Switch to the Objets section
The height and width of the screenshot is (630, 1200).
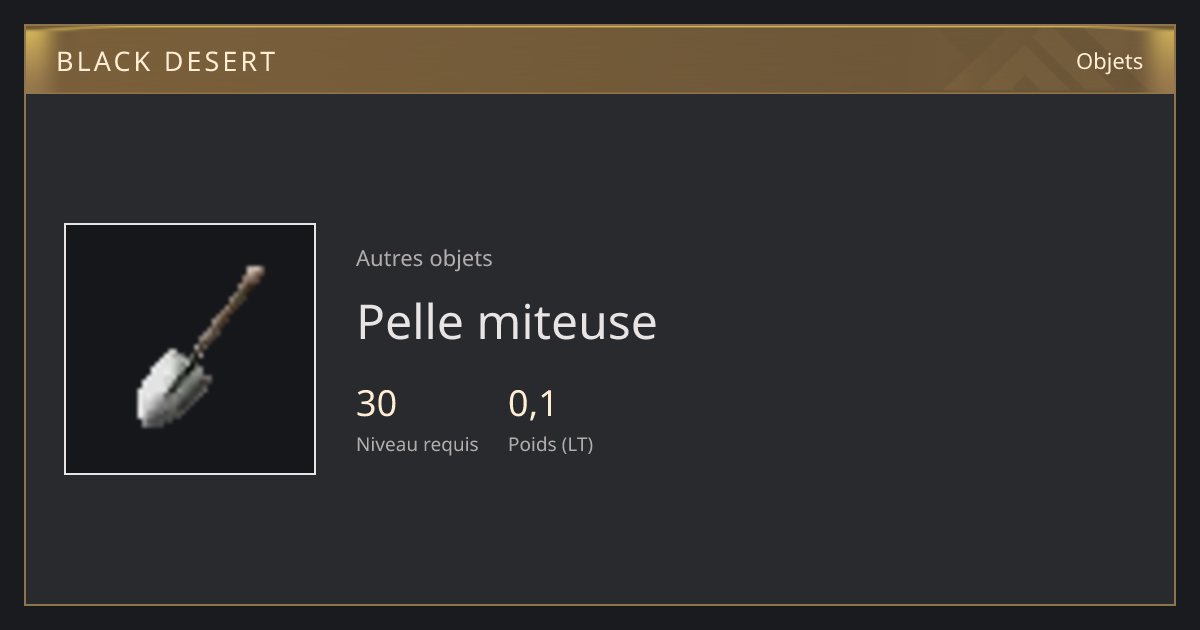(1109, 62)
